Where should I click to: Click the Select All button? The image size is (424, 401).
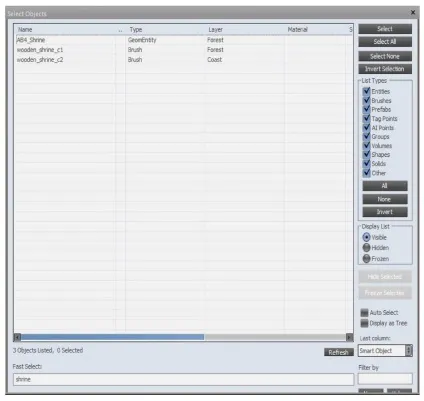(385, 42)
